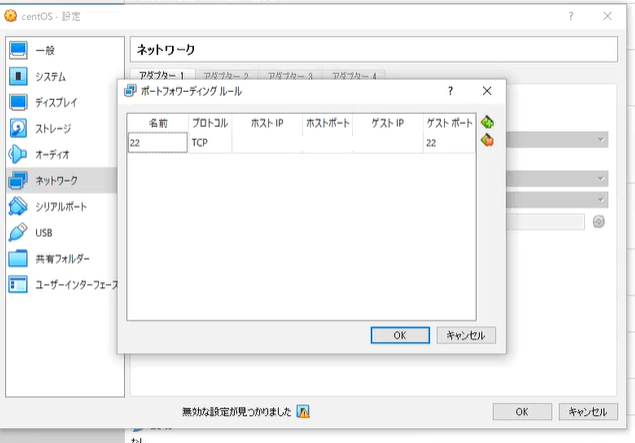Switch to アダプター 3 tab
635x443 pixels.
coord(290,75)
